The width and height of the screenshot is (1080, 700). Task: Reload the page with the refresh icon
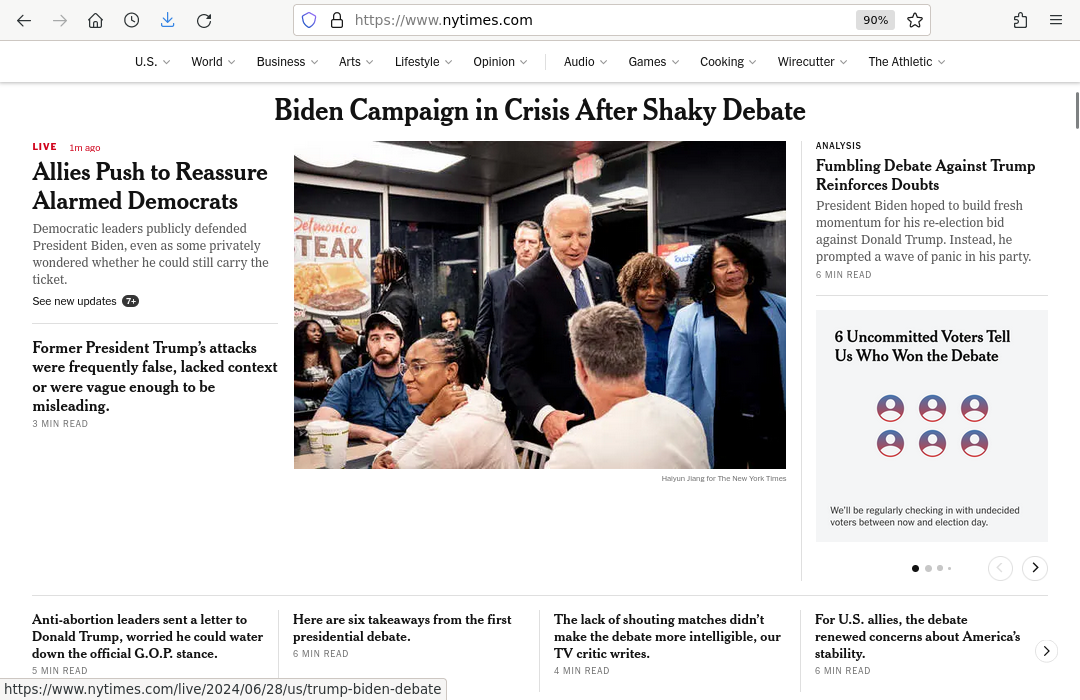(x=204, y=21)
